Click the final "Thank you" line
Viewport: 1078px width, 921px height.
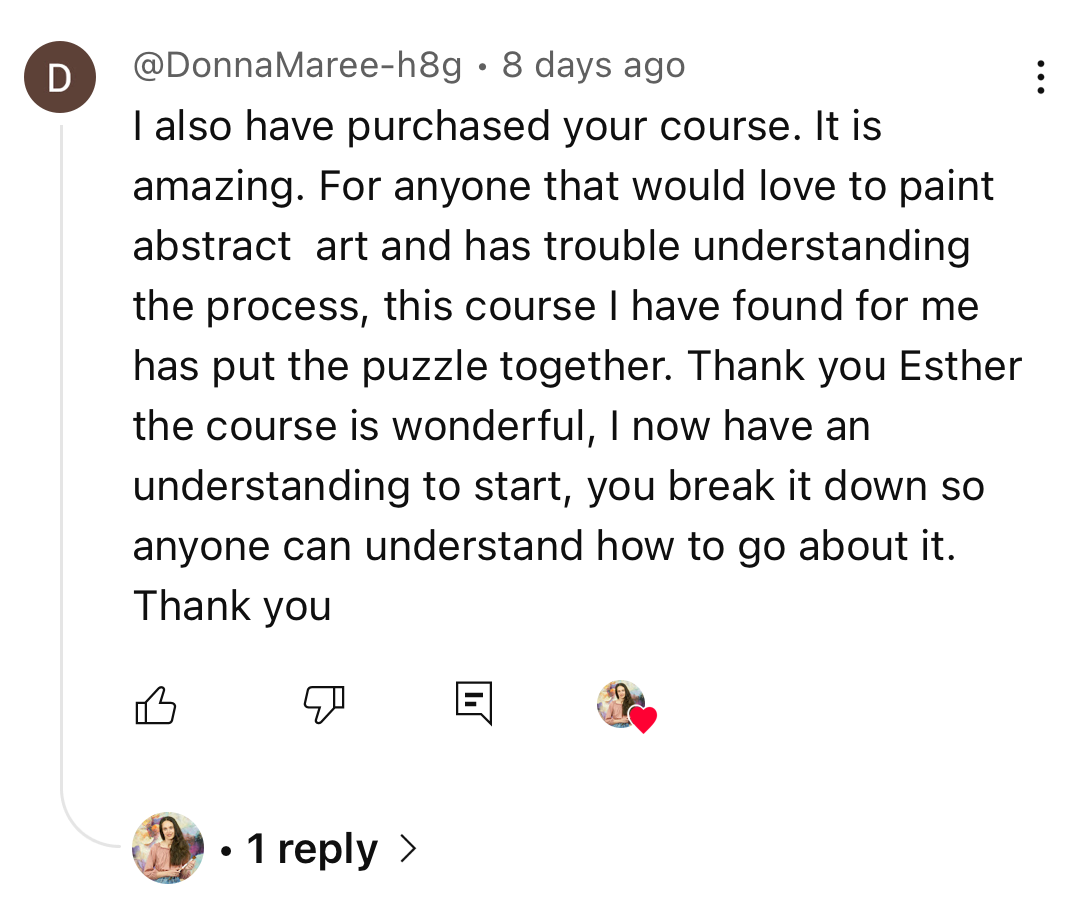click(232, 606)
